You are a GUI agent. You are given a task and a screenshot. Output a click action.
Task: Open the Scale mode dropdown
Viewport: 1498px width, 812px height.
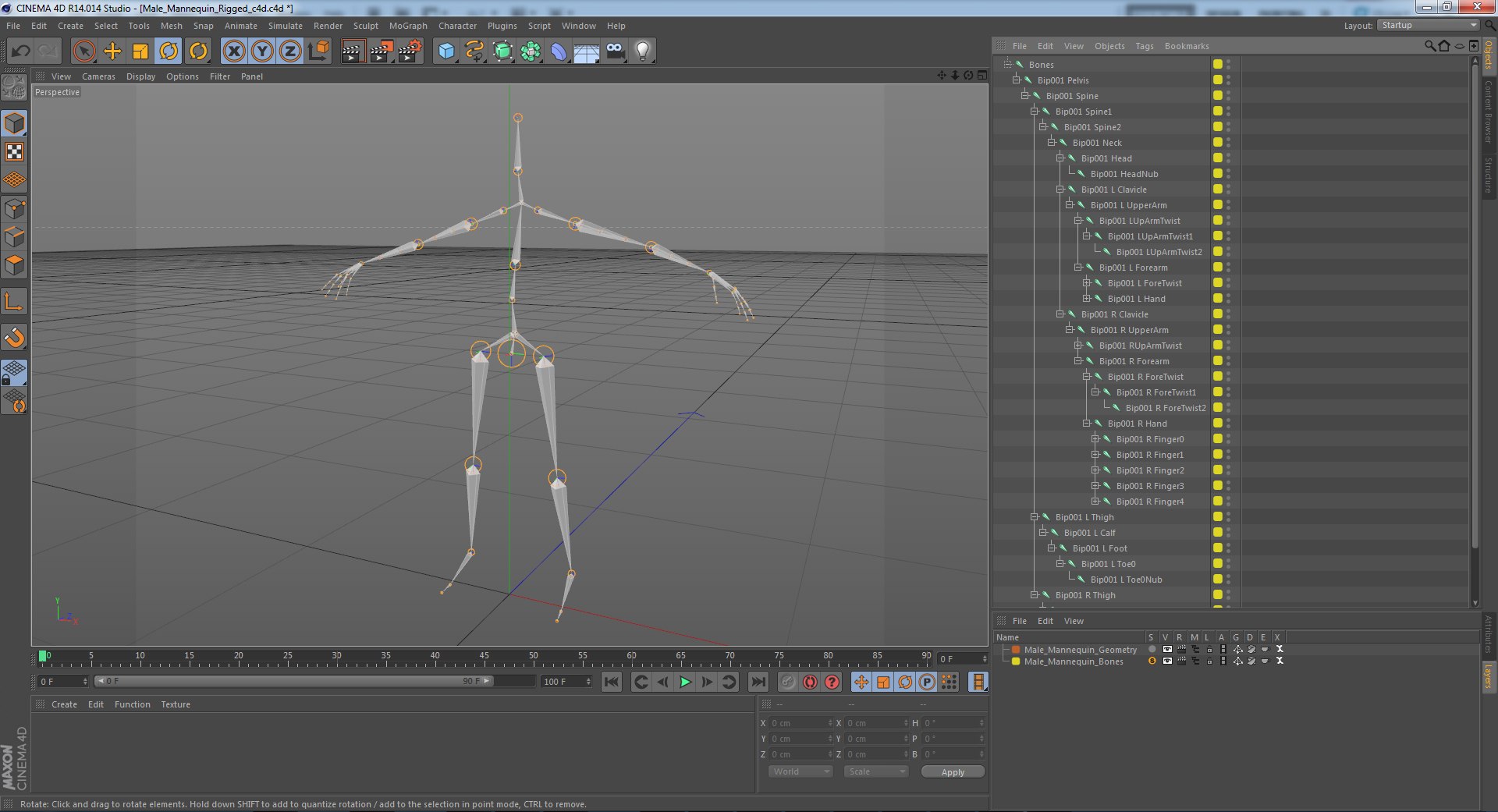coord(876,771)
